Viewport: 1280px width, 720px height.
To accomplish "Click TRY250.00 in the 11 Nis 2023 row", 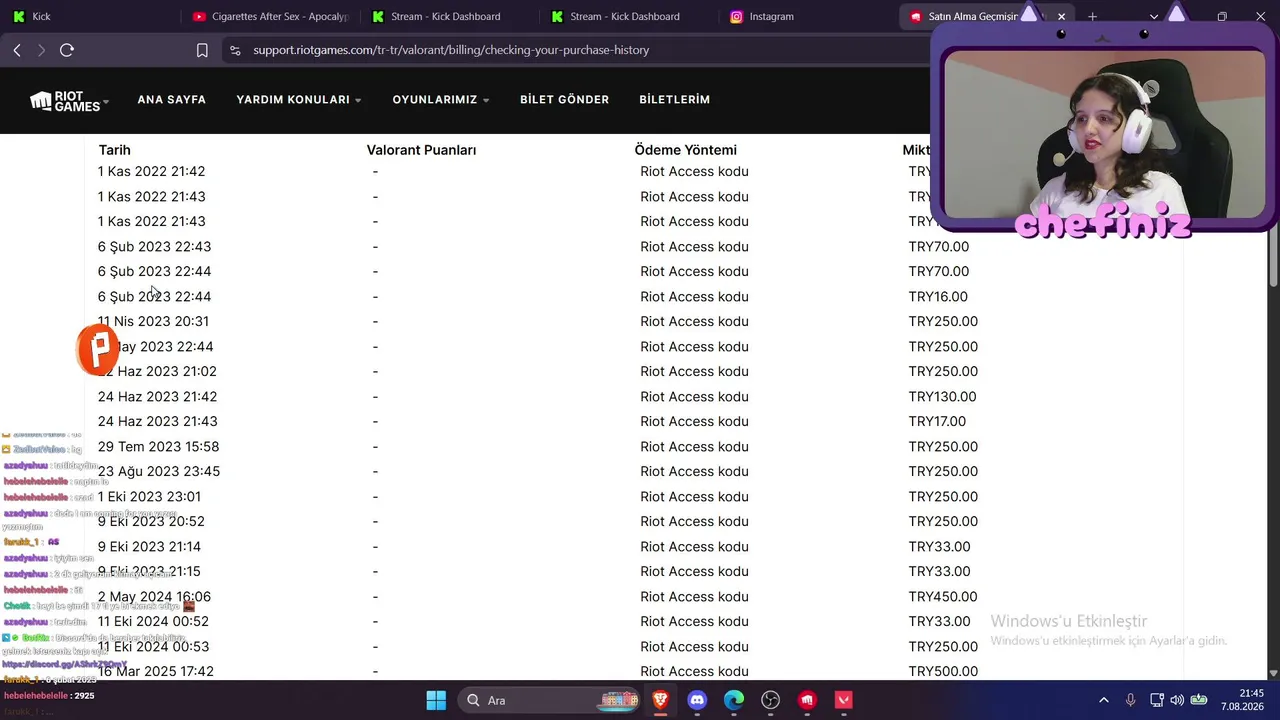I will tap(943, 321).
